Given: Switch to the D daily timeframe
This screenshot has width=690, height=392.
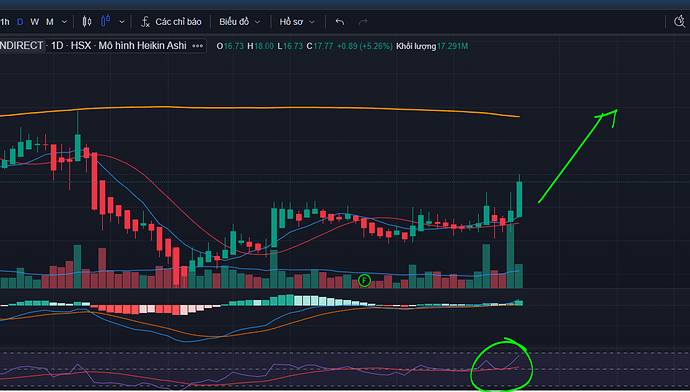Looking at the screenshot, I should pos(20,22).
